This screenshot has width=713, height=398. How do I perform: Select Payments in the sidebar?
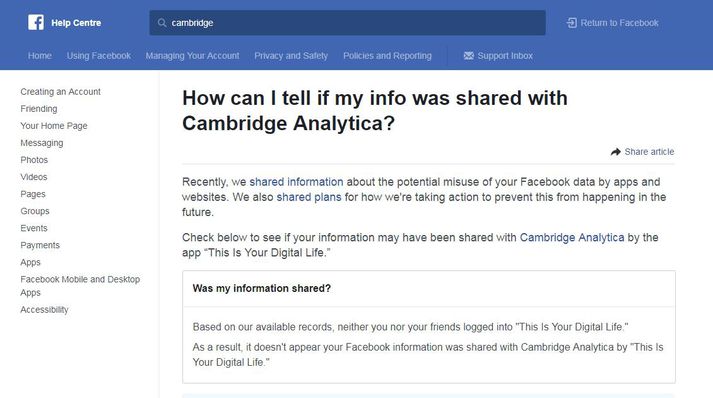40,245
